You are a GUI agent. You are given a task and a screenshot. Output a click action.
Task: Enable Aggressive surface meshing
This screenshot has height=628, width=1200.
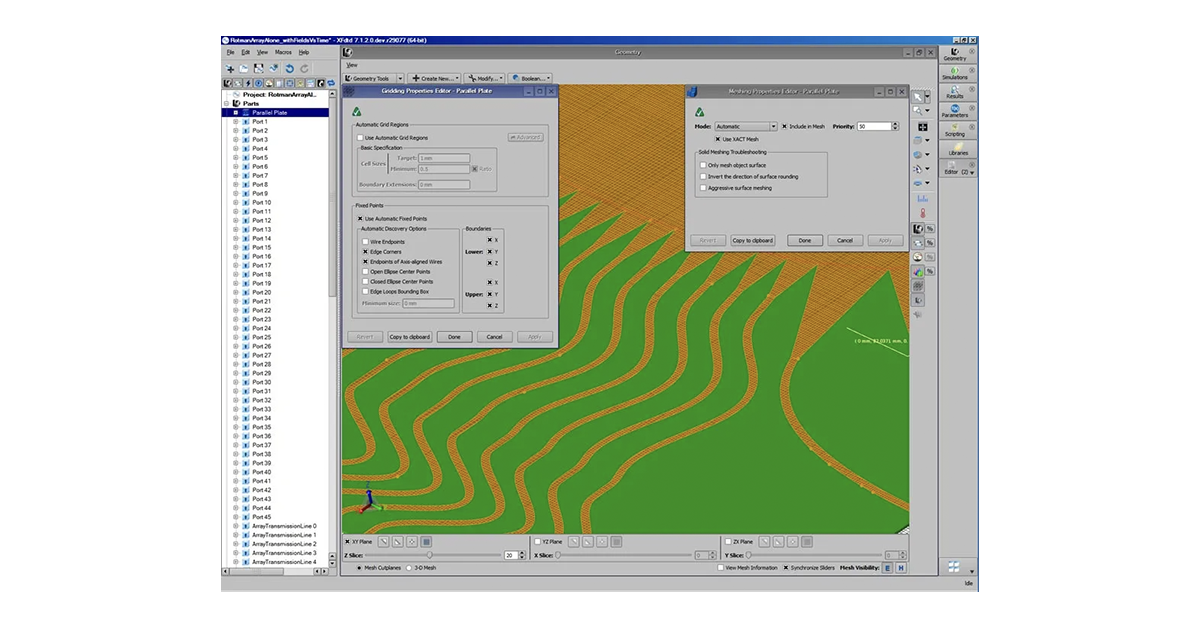(x=703, y=187)
